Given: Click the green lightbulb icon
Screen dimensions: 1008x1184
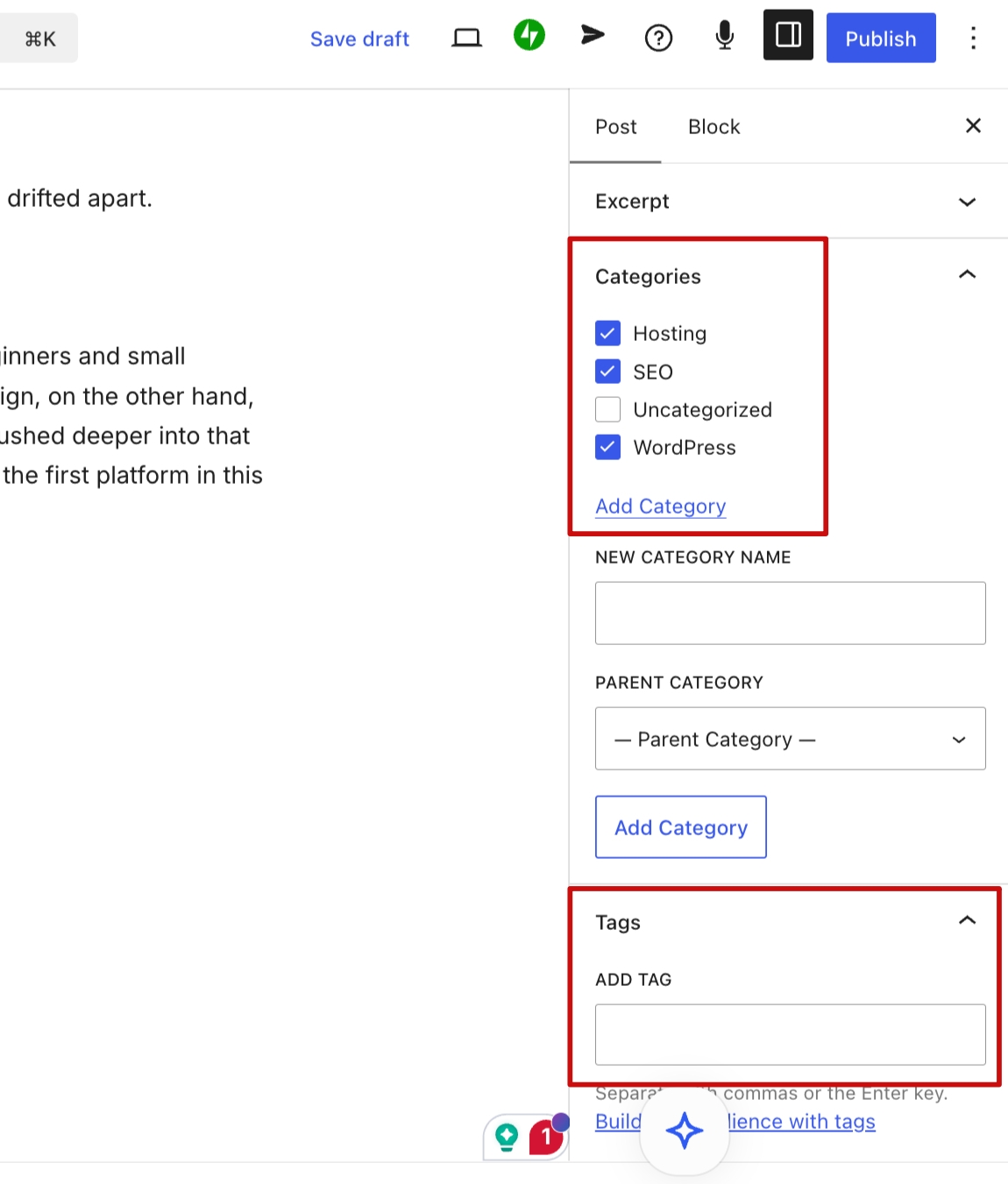Looking at the screenshot, I should coord(507,1138).
